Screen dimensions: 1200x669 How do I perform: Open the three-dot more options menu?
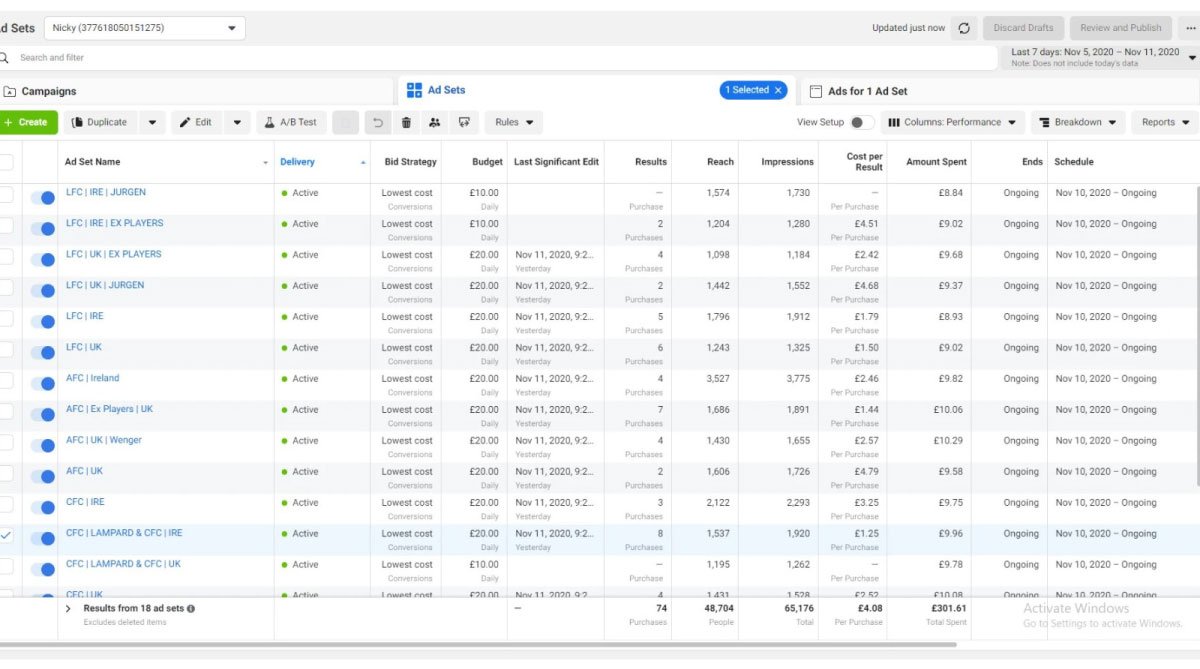(x=1190, y=28)
